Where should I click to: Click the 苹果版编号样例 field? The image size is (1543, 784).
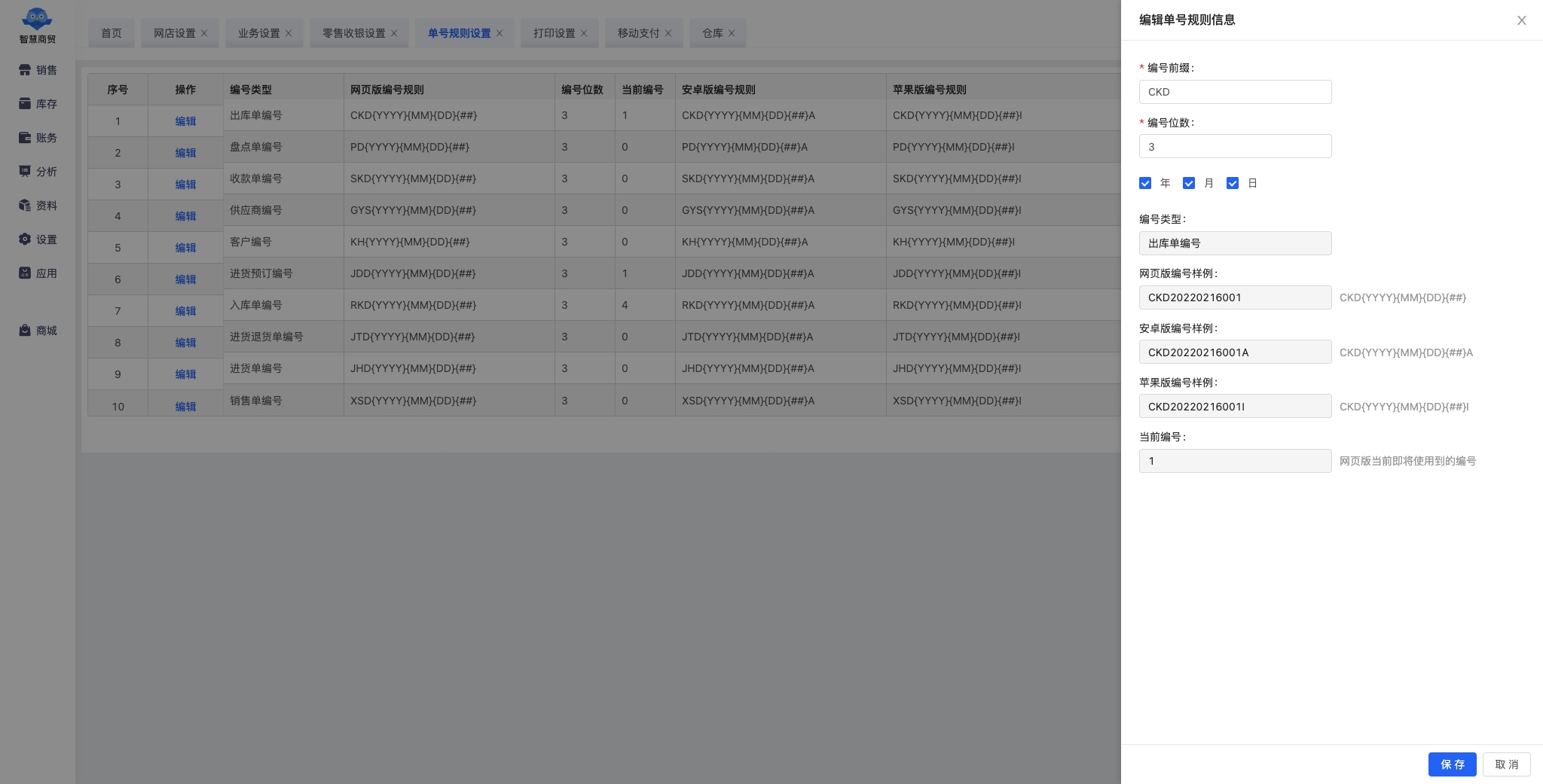coord(1235,406)
